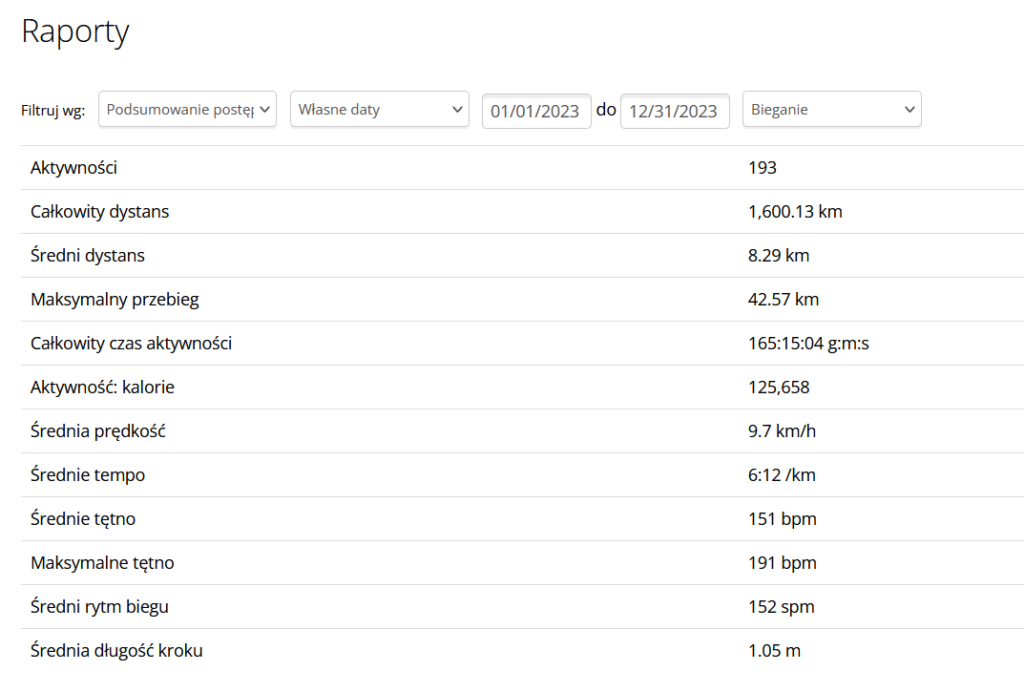This screenshot has width=1024, height=692.
Task: Click the "Całkowity dystans" row label
Action: [x=100, y=212]
